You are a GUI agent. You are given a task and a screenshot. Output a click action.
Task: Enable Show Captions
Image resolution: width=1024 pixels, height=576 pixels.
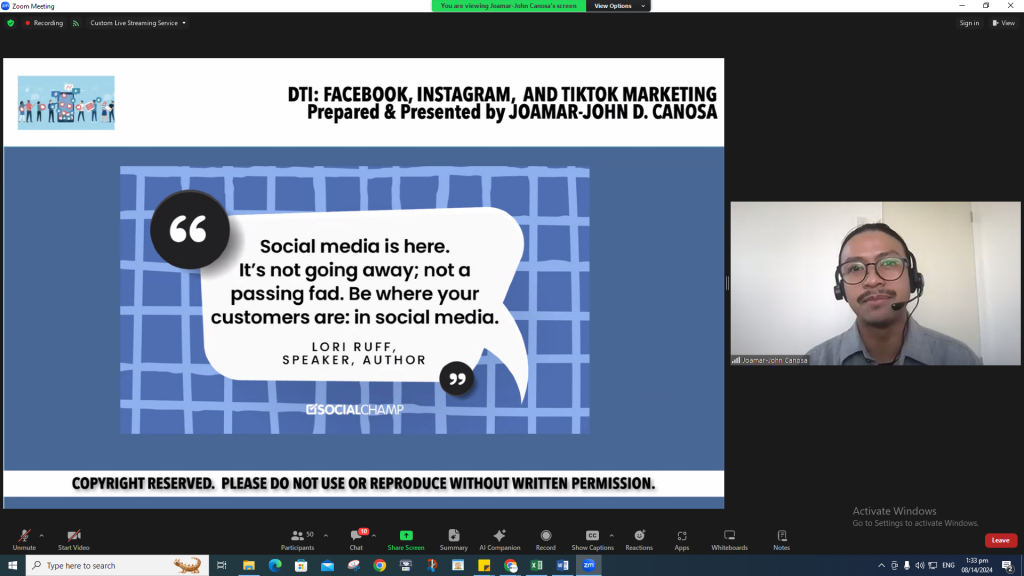tap(592, 540)
